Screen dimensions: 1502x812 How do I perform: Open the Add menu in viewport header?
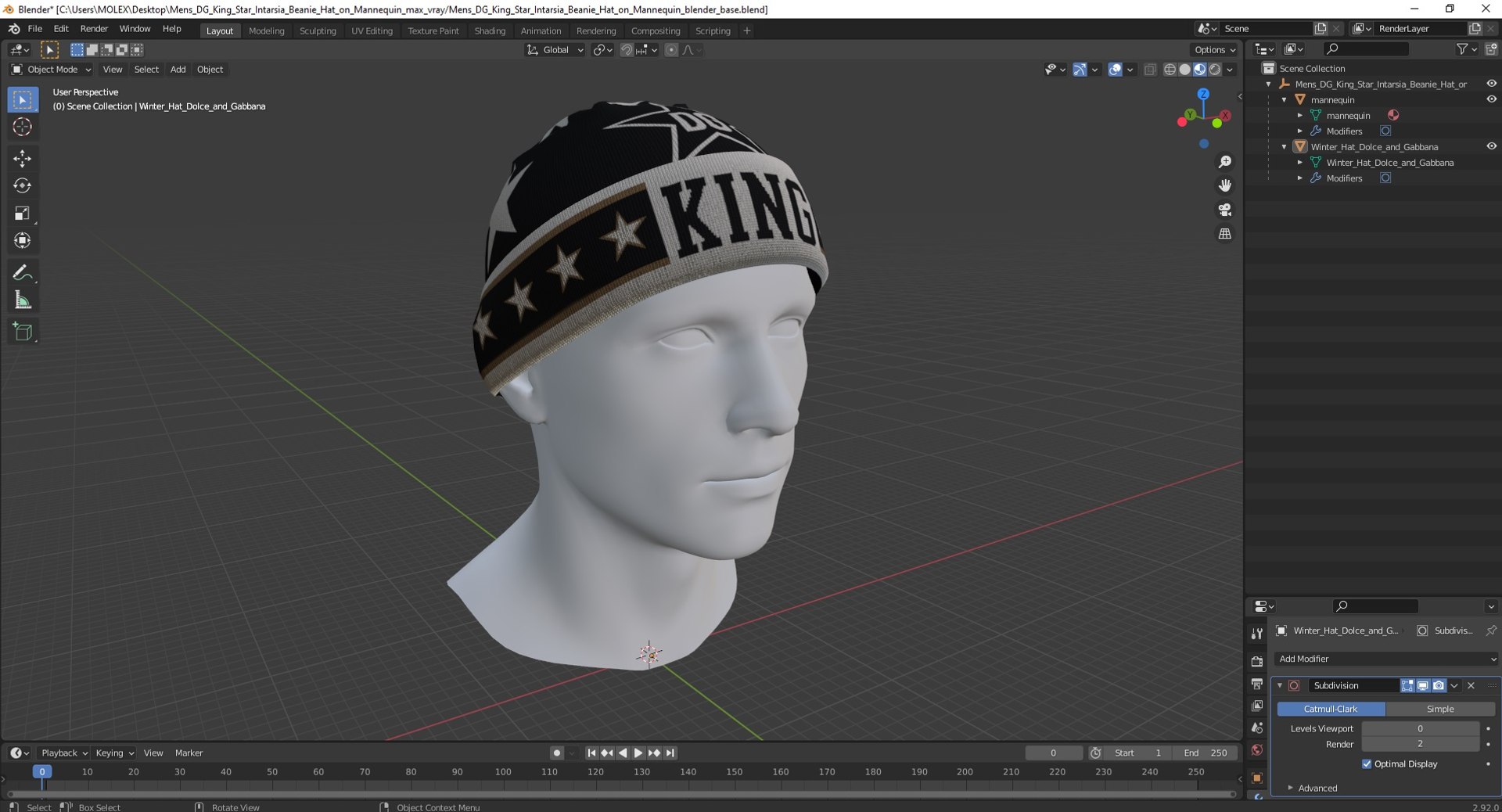click(178, 70)
